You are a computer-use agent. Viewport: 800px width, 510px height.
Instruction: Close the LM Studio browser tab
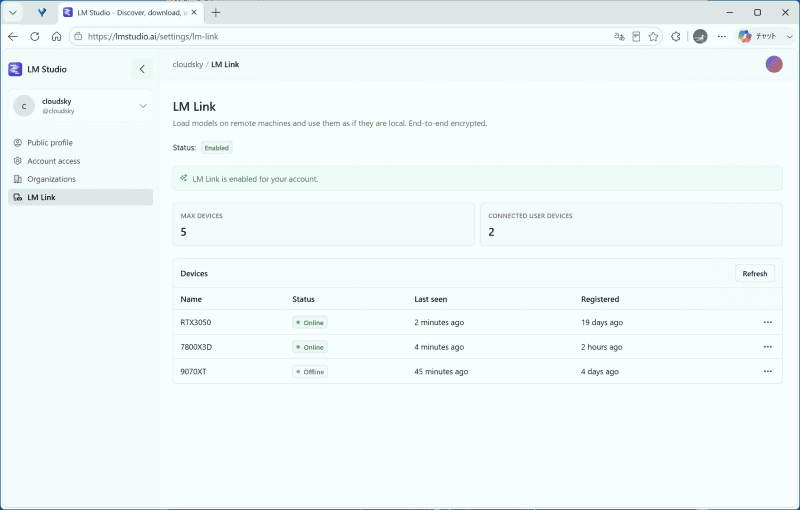coord(194,13)
